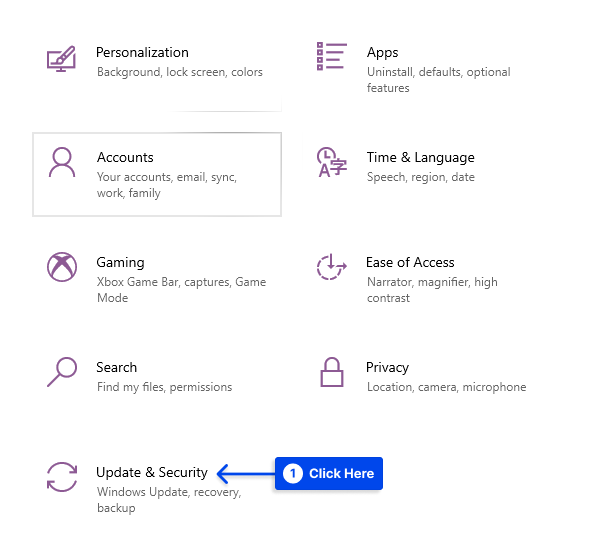Image resolution: width=609 pixels, height=545 pixels.
Task: Select the Ease of Access dashed circle icon
Action: point(331,267)
